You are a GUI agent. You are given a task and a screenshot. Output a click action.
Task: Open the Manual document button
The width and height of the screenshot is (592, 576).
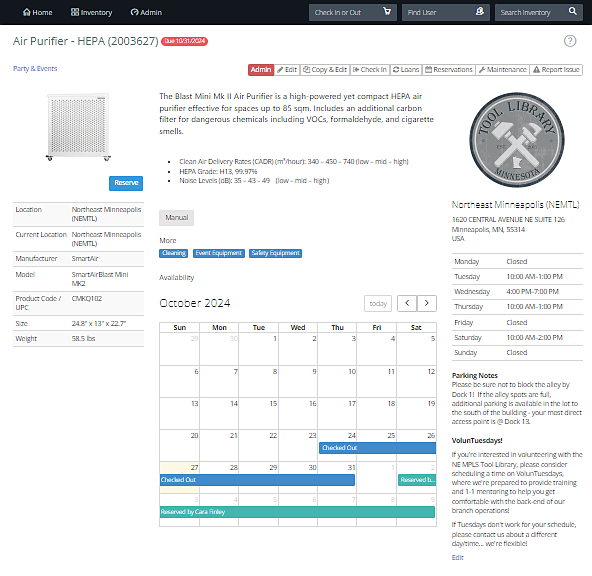176,218
